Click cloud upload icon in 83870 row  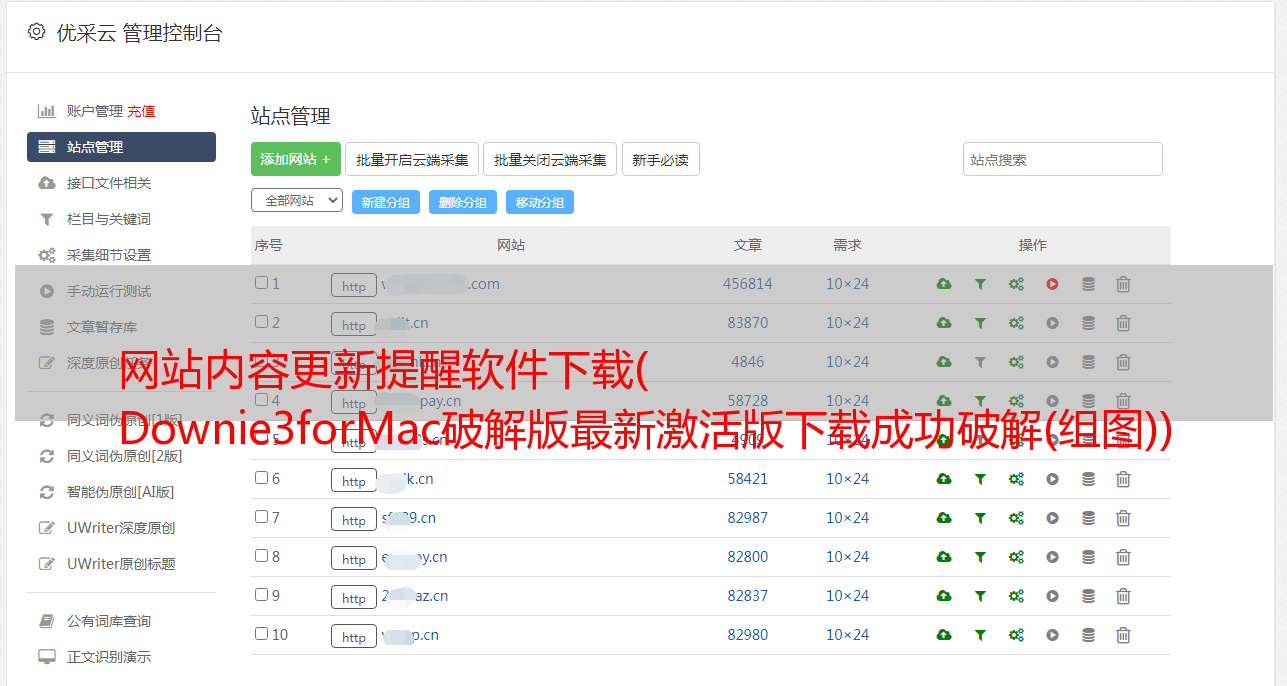point(944,323)
